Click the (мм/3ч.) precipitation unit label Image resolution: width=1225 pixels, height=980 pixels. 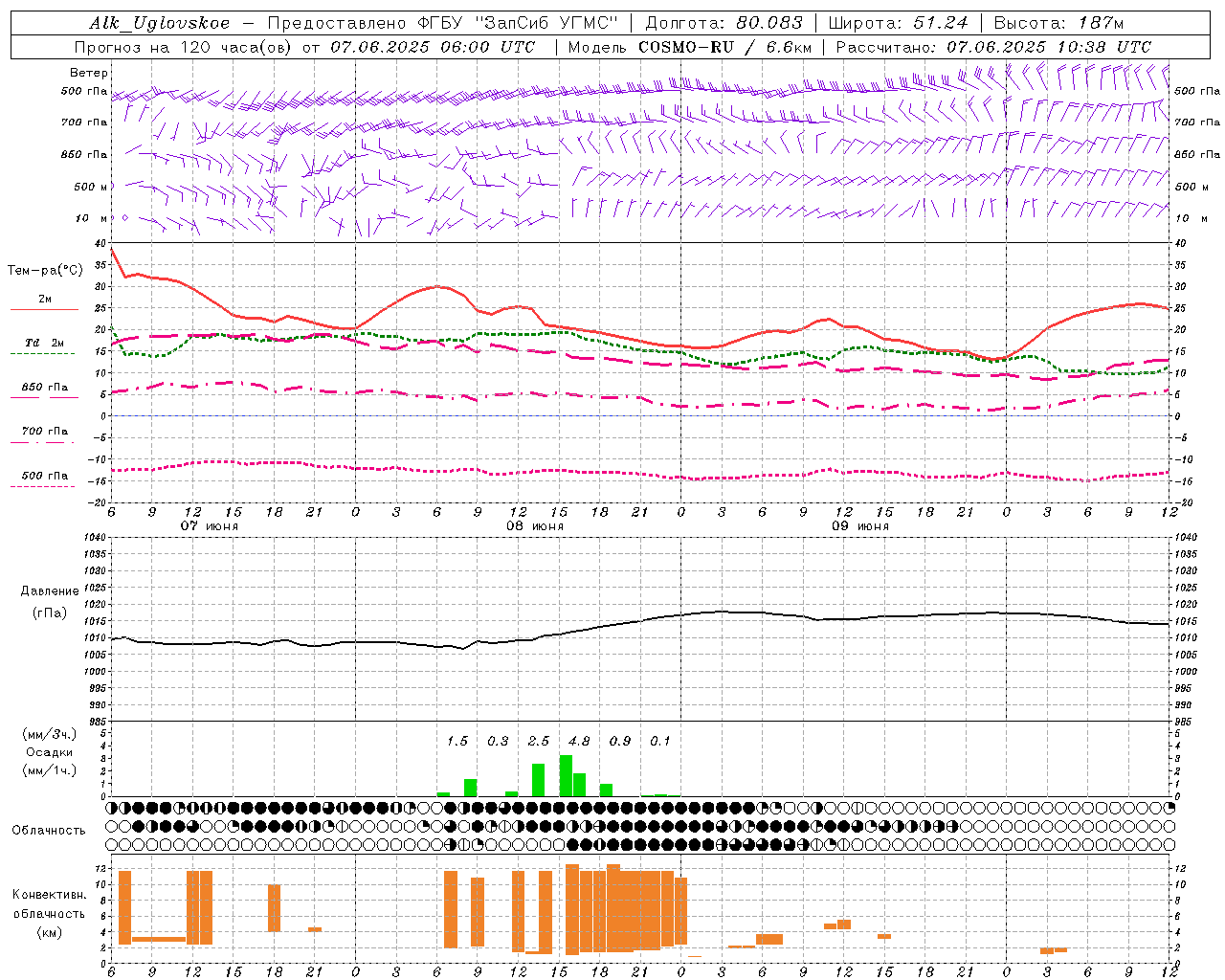pos(50,734)
